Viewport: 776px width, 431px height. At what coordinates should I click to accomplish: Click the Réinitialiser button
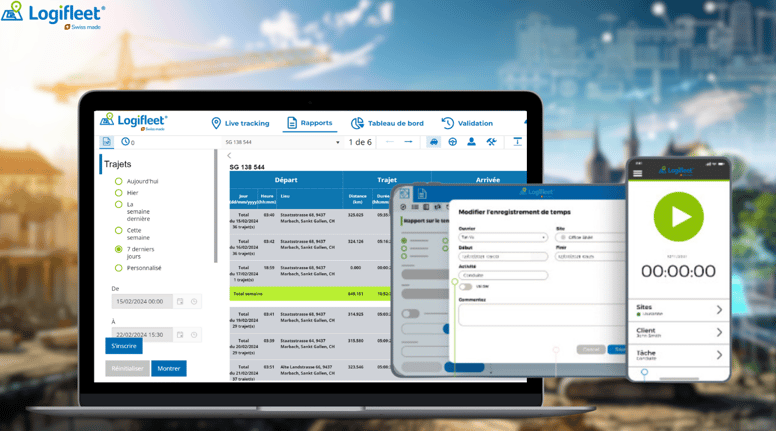127,368
